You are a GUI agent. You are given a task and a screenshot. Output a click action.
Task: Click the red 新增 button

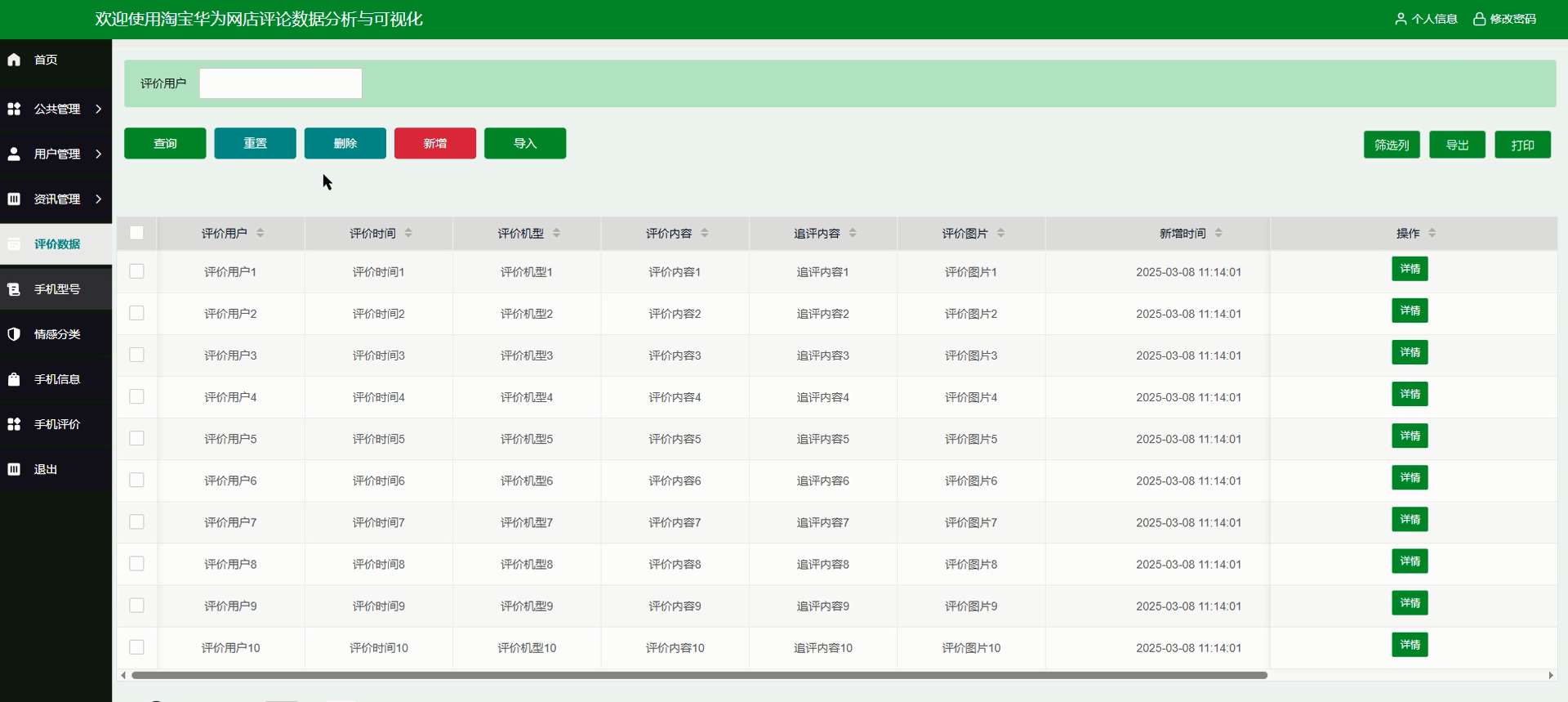[434, 143]
